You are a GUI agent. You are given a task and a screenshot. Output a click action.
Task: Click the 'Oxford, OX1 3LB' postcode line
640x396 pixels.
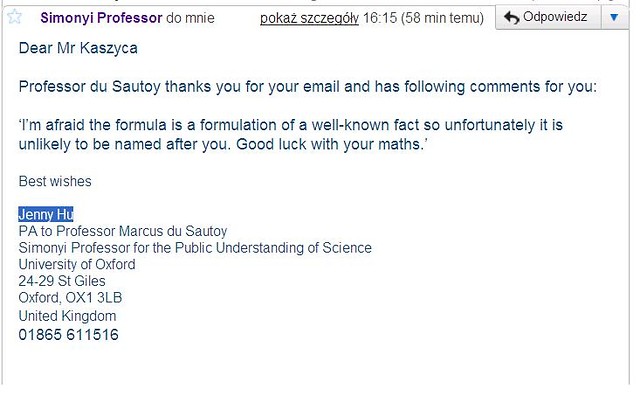click(70, 298)
